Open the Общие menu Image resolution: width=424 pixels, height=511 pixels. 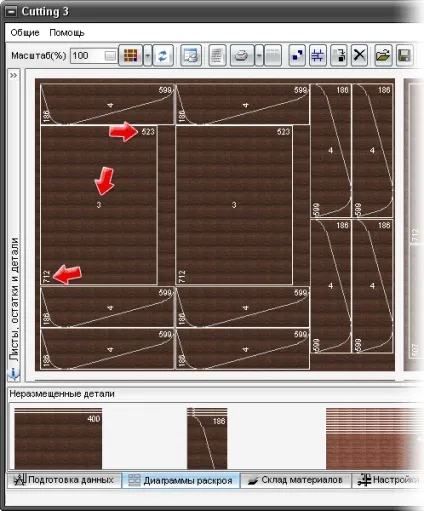coord(25,33)
